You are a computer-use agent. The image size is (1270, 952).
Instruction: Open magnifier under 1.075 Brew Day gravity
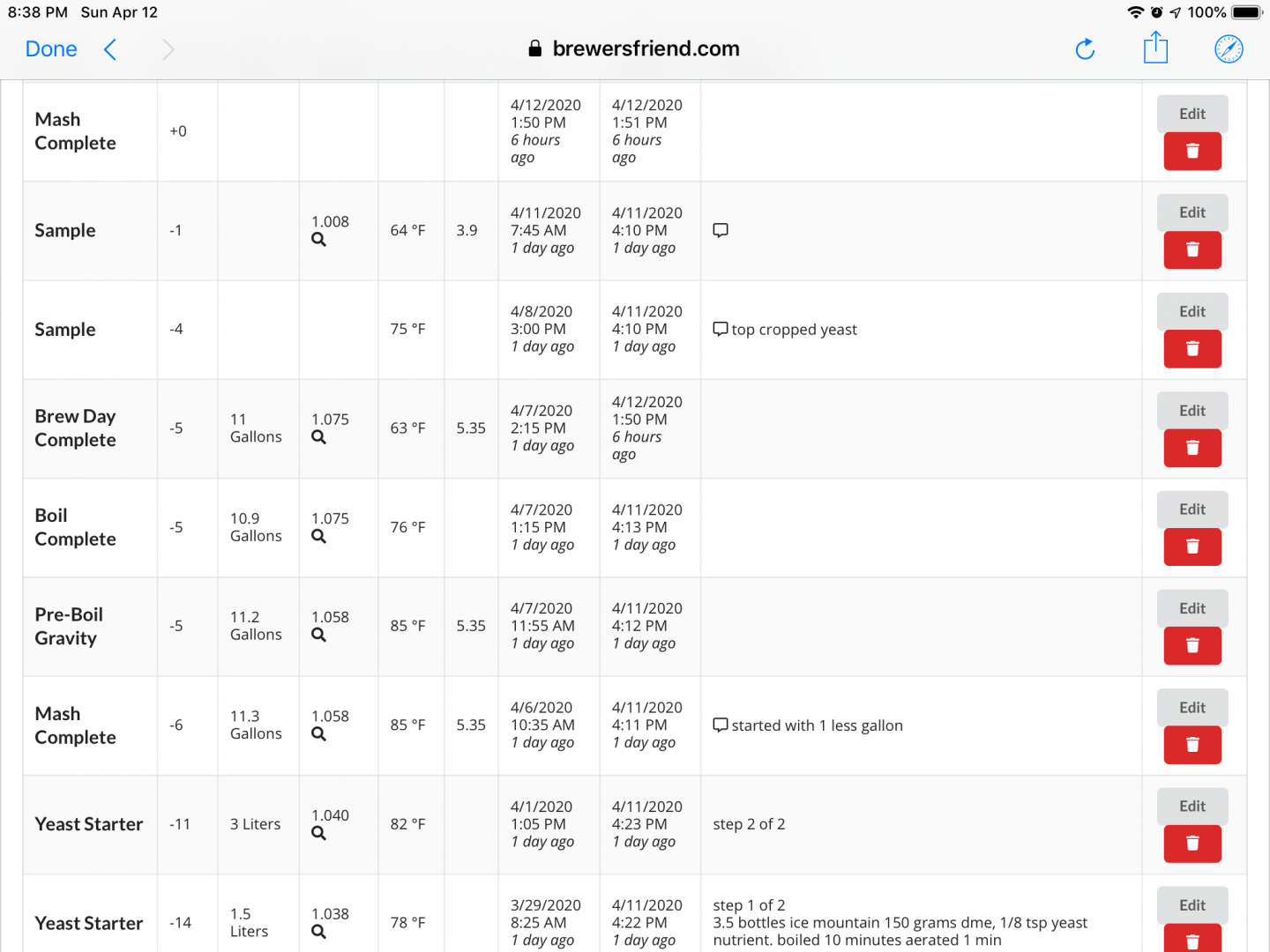(318, 437)
